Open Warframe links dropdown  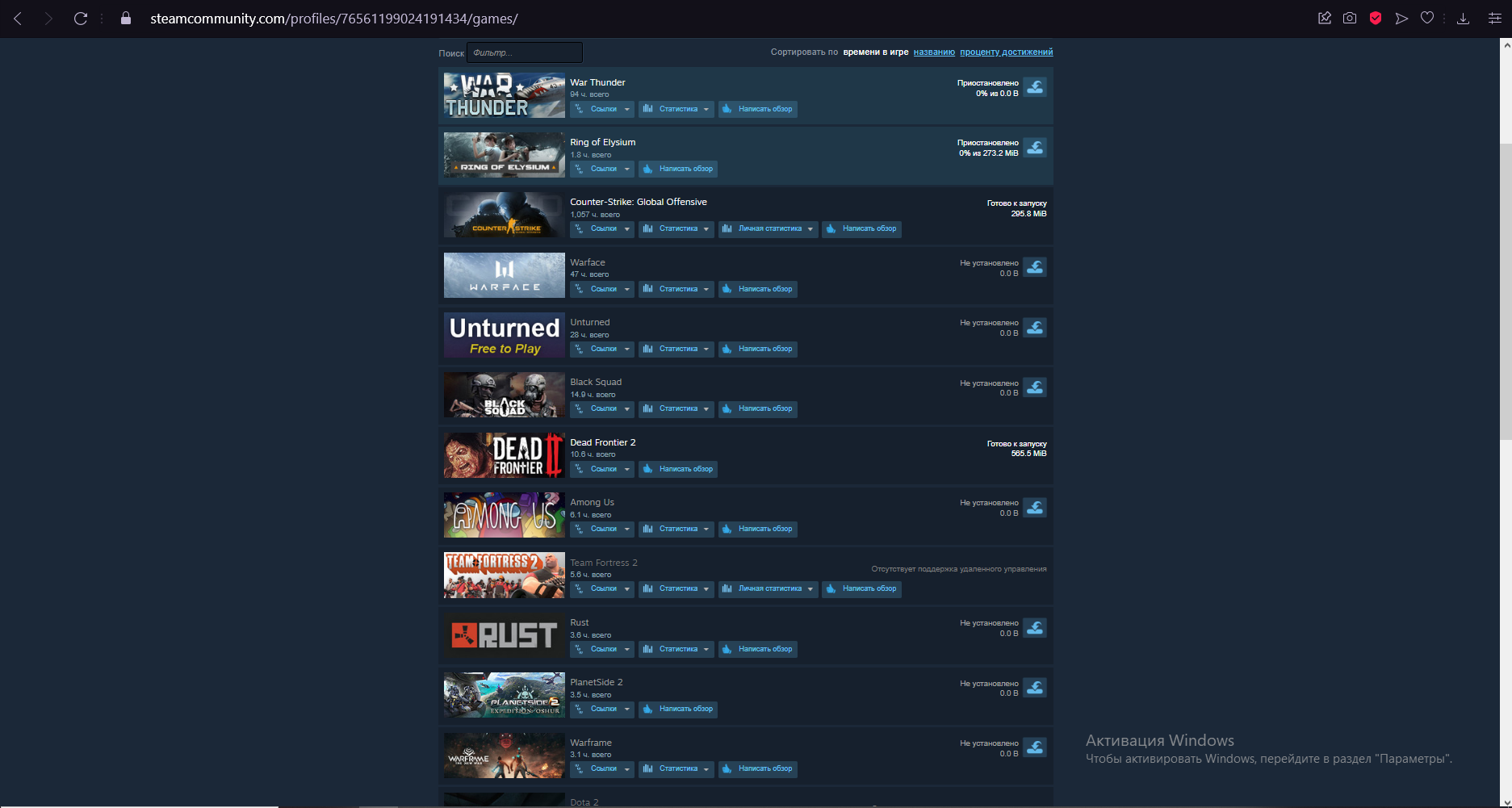[x=602, y=768]
